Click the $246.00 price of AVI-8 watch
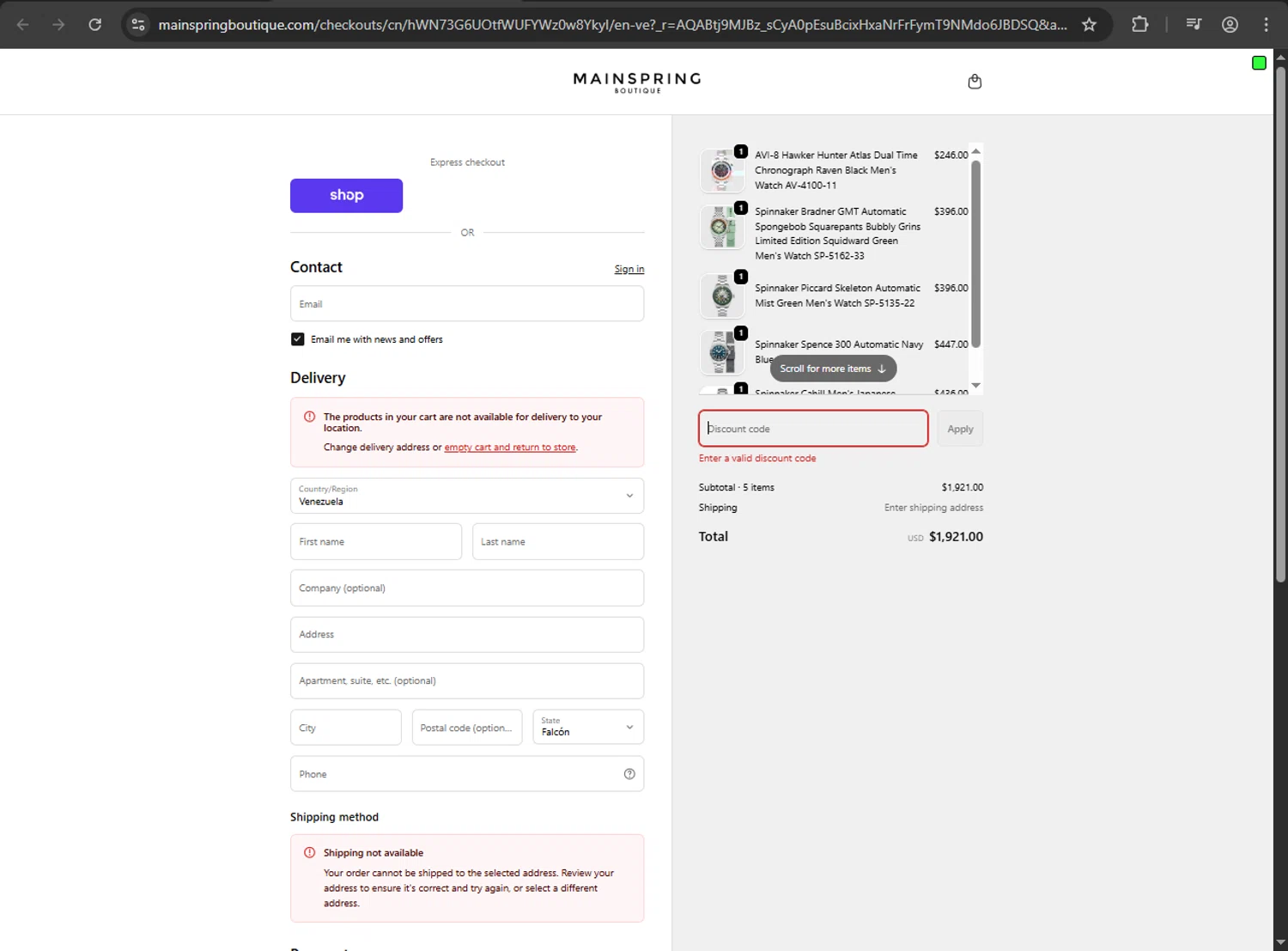Viewport: 1288px width, 951px height. point(951,155)
